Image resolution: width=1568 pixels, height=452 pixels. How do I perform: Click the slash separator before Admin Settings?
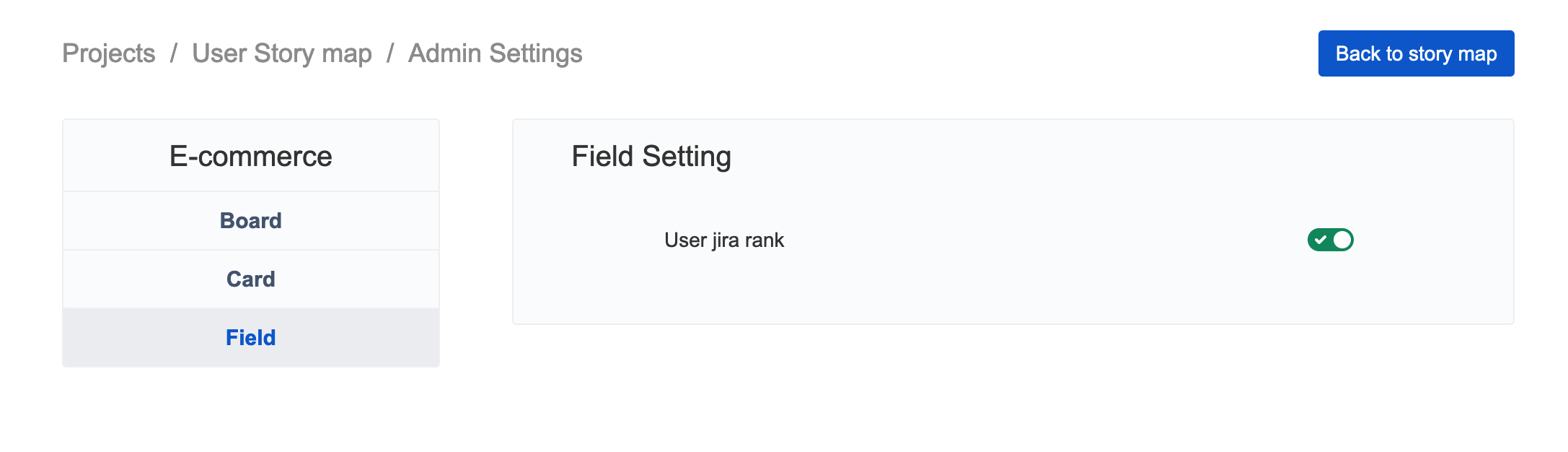pos(390,53)
